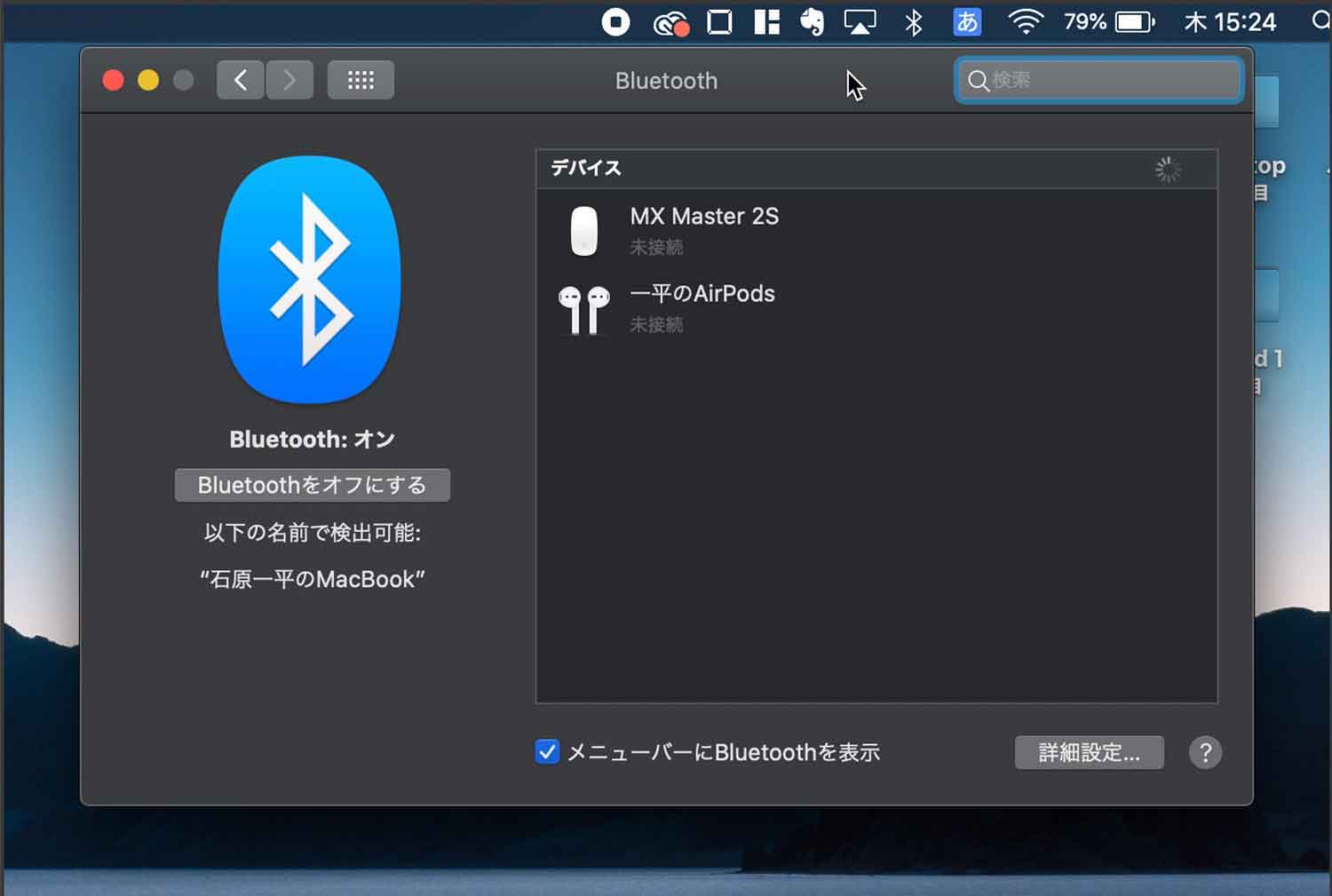Open the Bluetooth status menu bar icon
This screenshot has height=896, width=1332.
913,22
